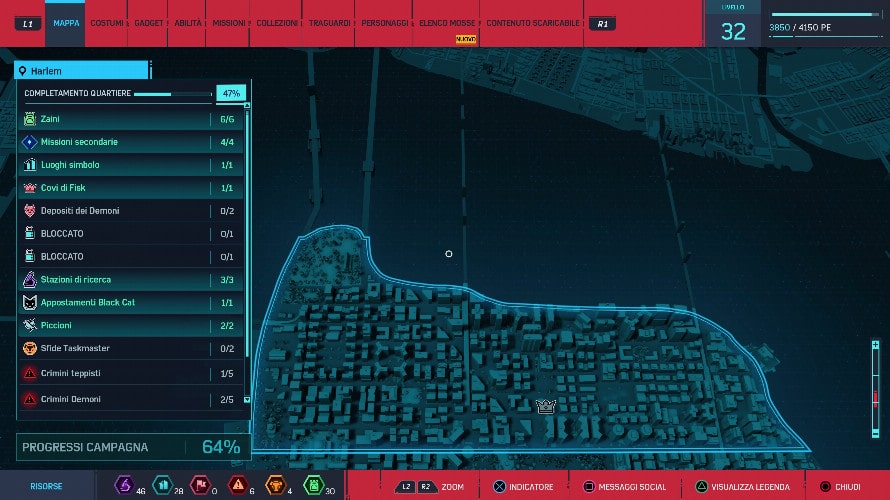890x500 pixels.
Task: Click the Sfide Taskmaster mask icon
Action: 30,348
